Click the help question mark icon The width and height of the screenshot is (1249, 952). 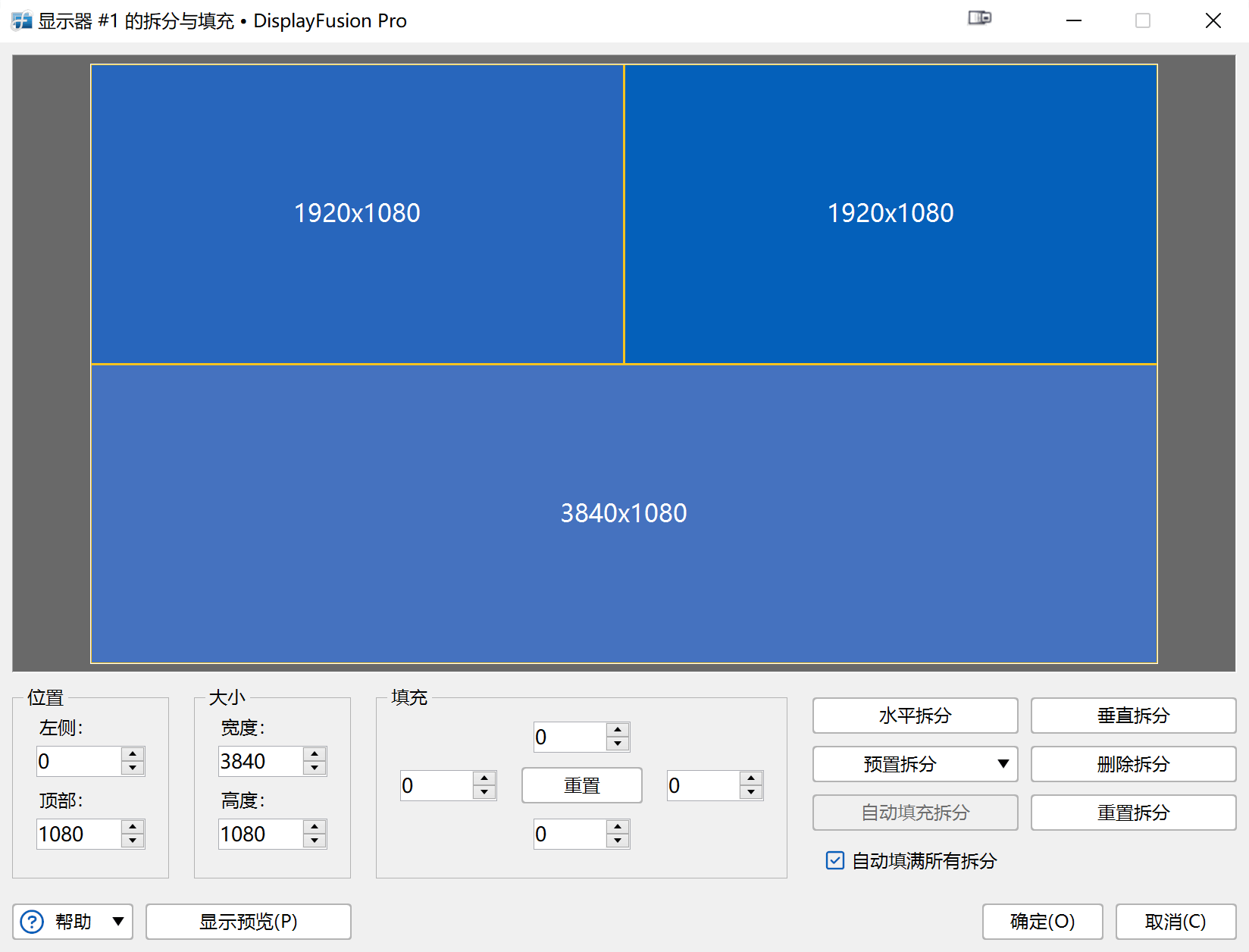[x=31, y=922]
